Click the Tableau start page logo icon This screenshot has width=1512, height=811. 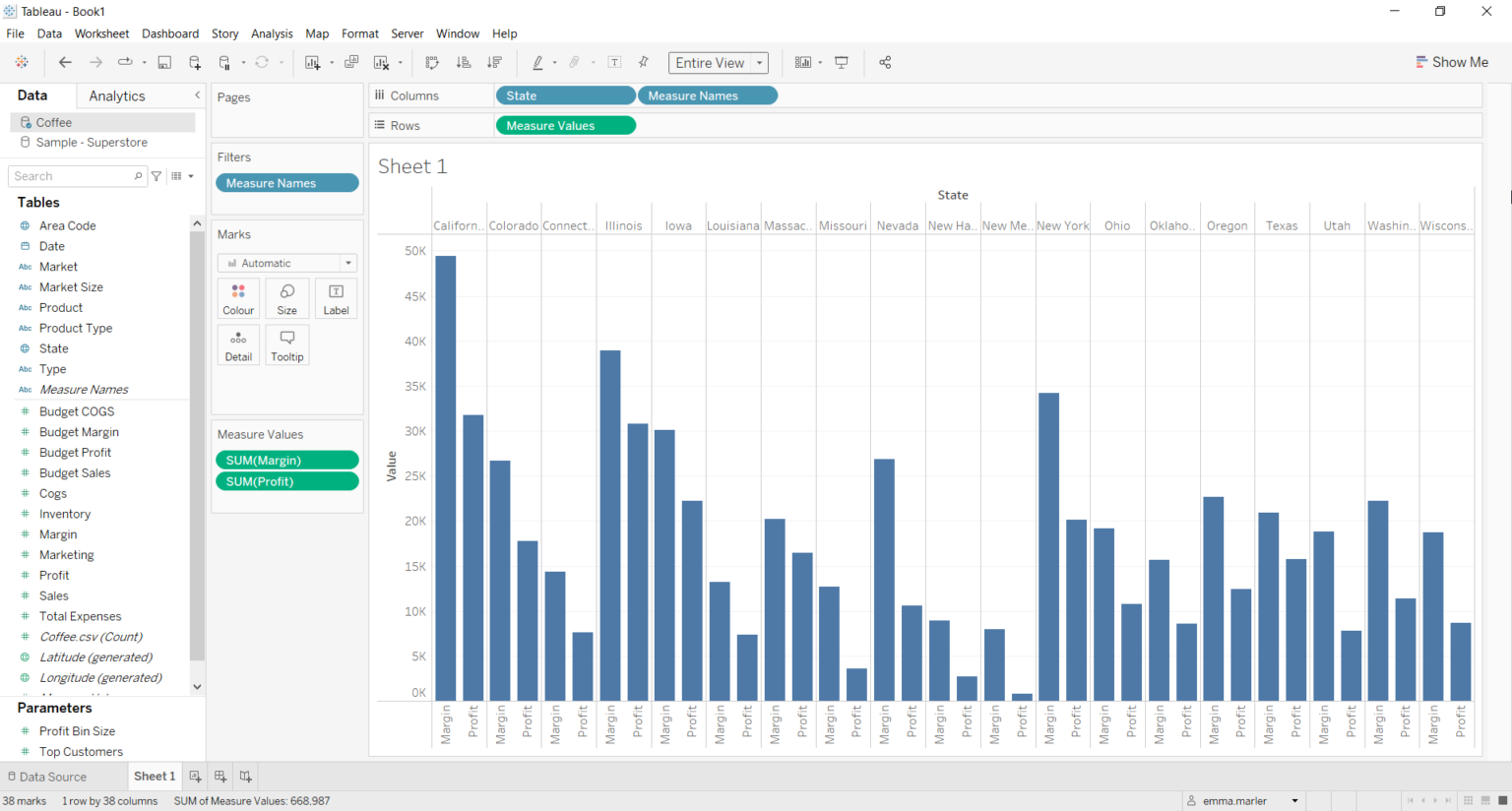point(22,62)
